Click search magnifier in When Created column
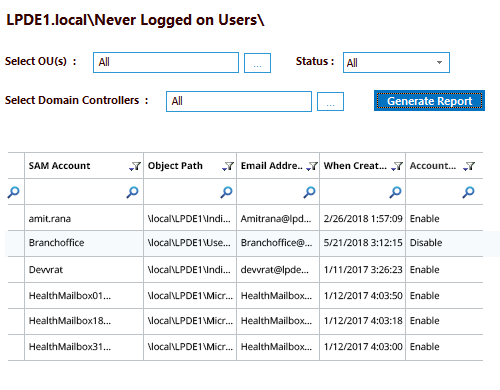The height and width of the screenshot is (390, 500). point(395,192)
